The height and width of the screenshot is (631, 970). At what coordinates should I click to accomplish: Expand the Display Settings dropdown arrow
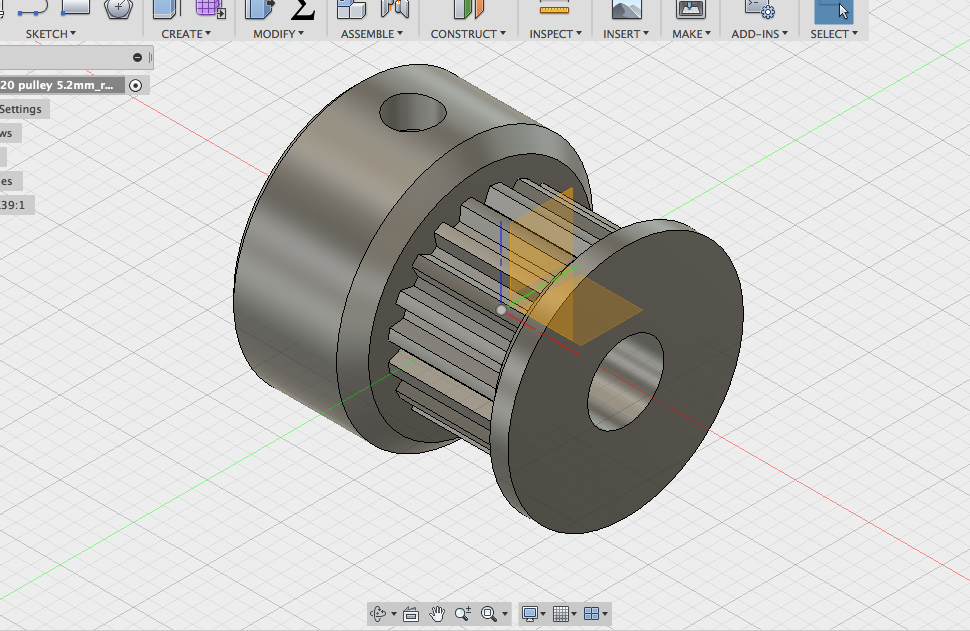point(543,614)
